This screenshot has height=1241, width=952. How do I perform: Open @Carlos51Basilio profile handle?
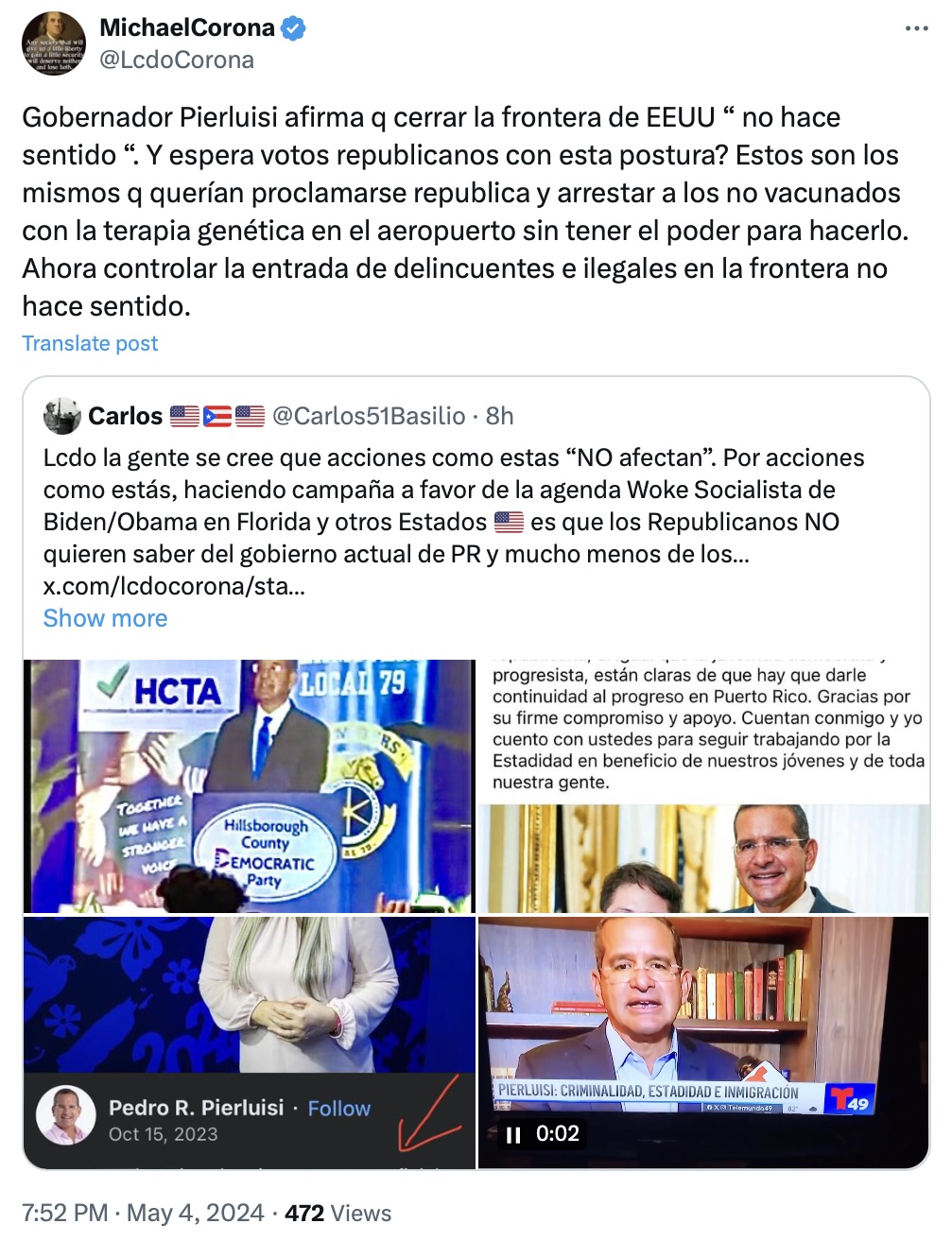point(369,416)
